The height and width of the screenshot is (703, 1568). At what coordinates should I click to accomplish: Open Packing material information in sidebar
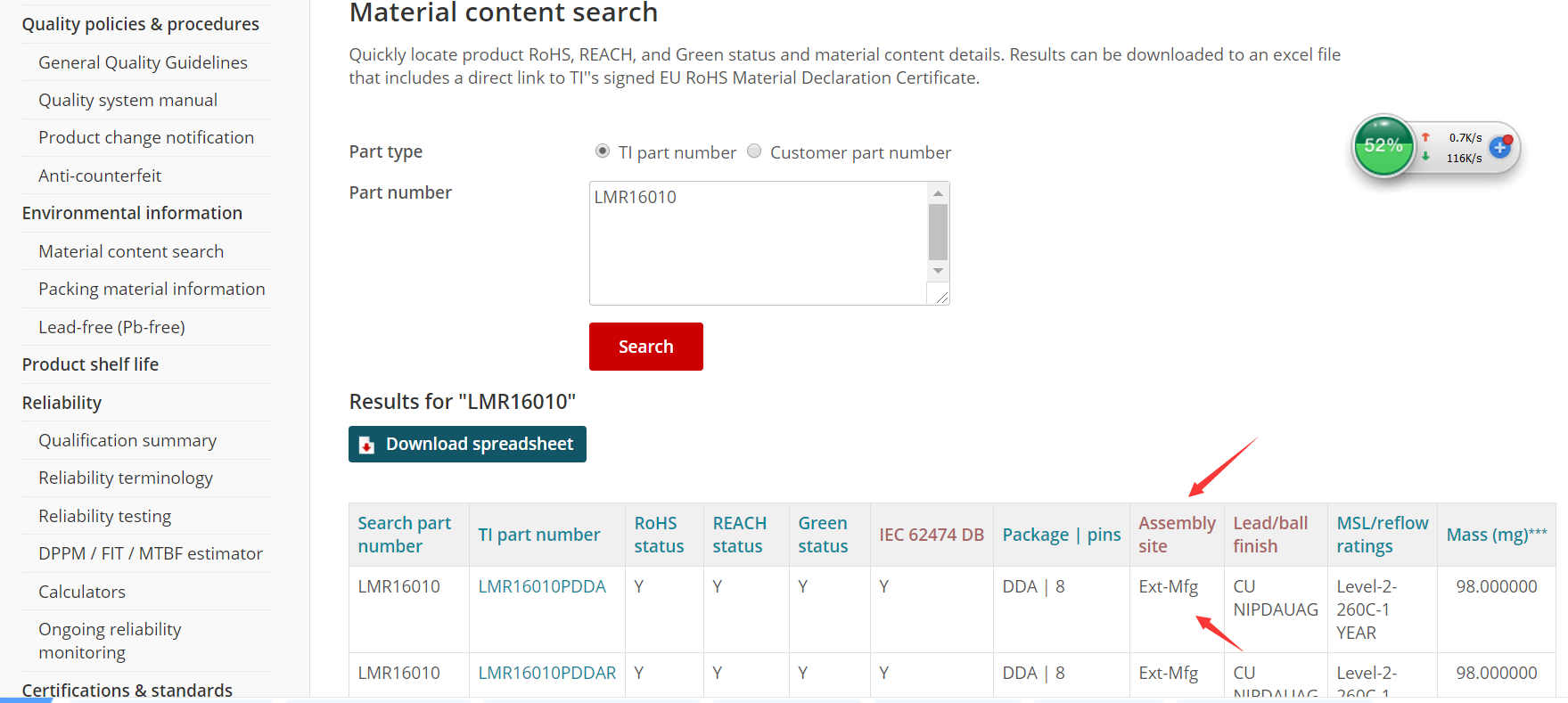coord(152,289)
